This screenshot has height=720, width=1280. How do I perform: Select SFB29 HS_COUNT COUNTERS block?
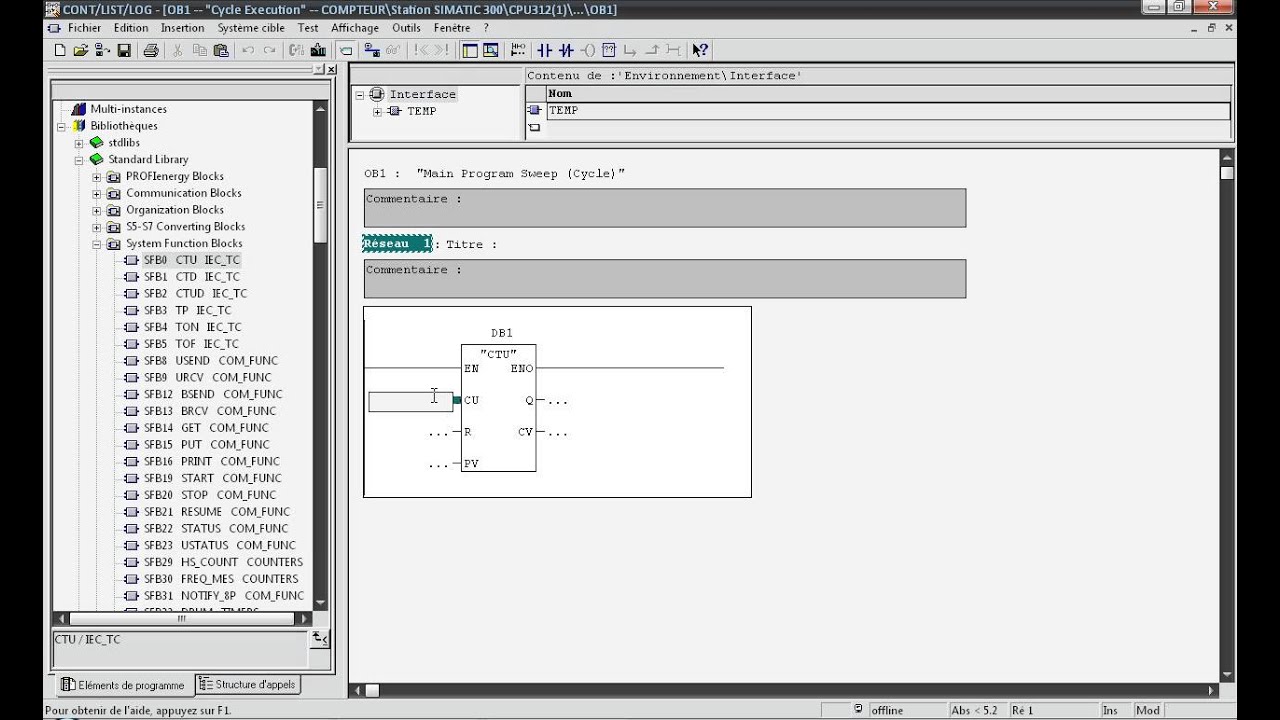point(223,562)
